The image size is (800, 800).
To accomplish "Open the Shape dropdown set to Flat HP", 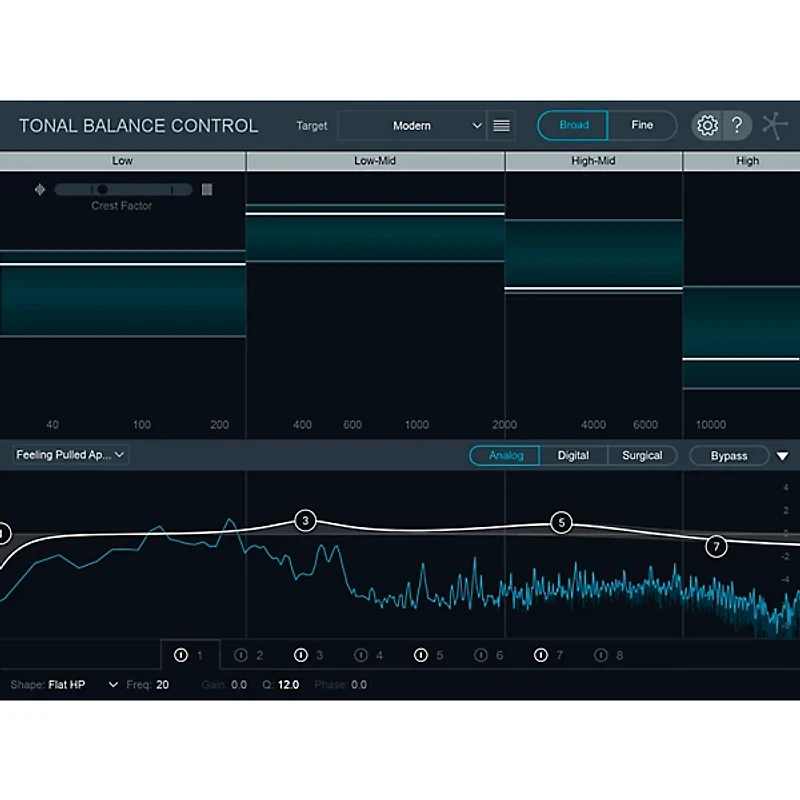I will click(85, 684).
